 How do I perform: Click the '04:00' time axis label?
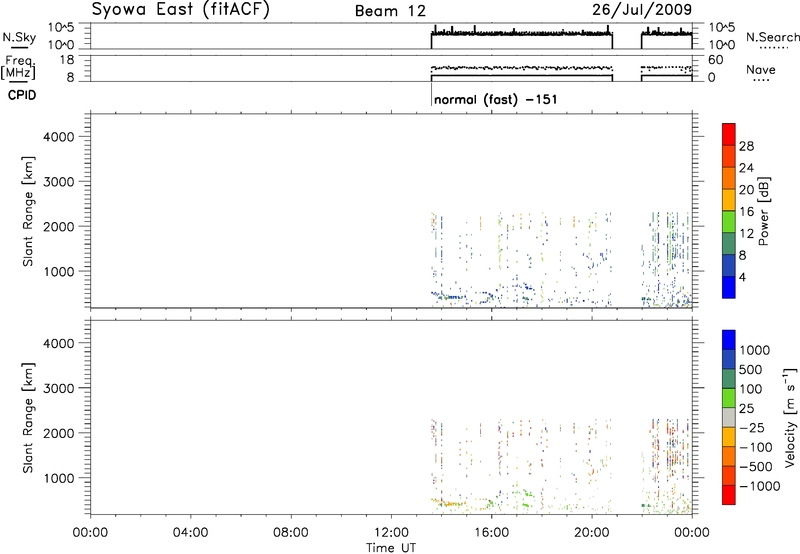(190, 533)
